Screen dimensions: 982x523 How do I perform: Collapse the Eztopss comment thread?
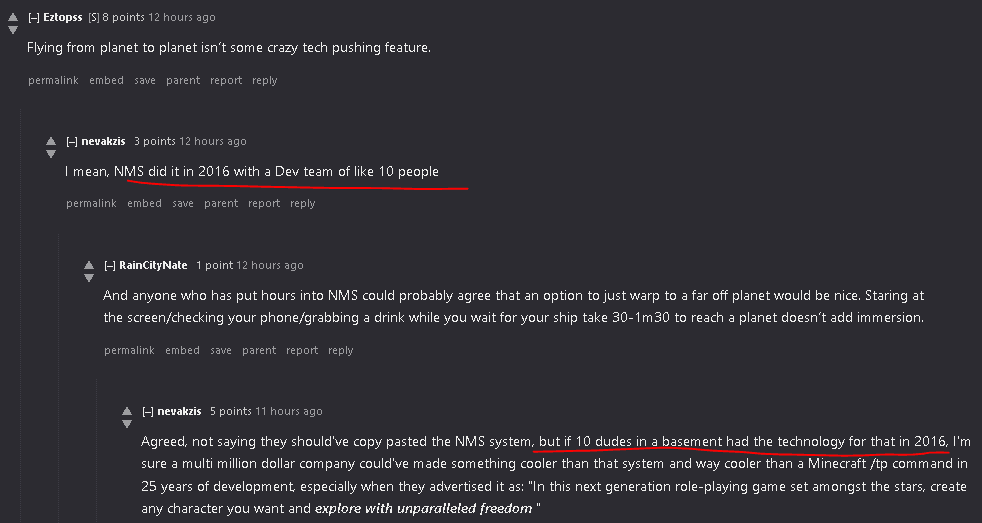[x=34, y=18]
